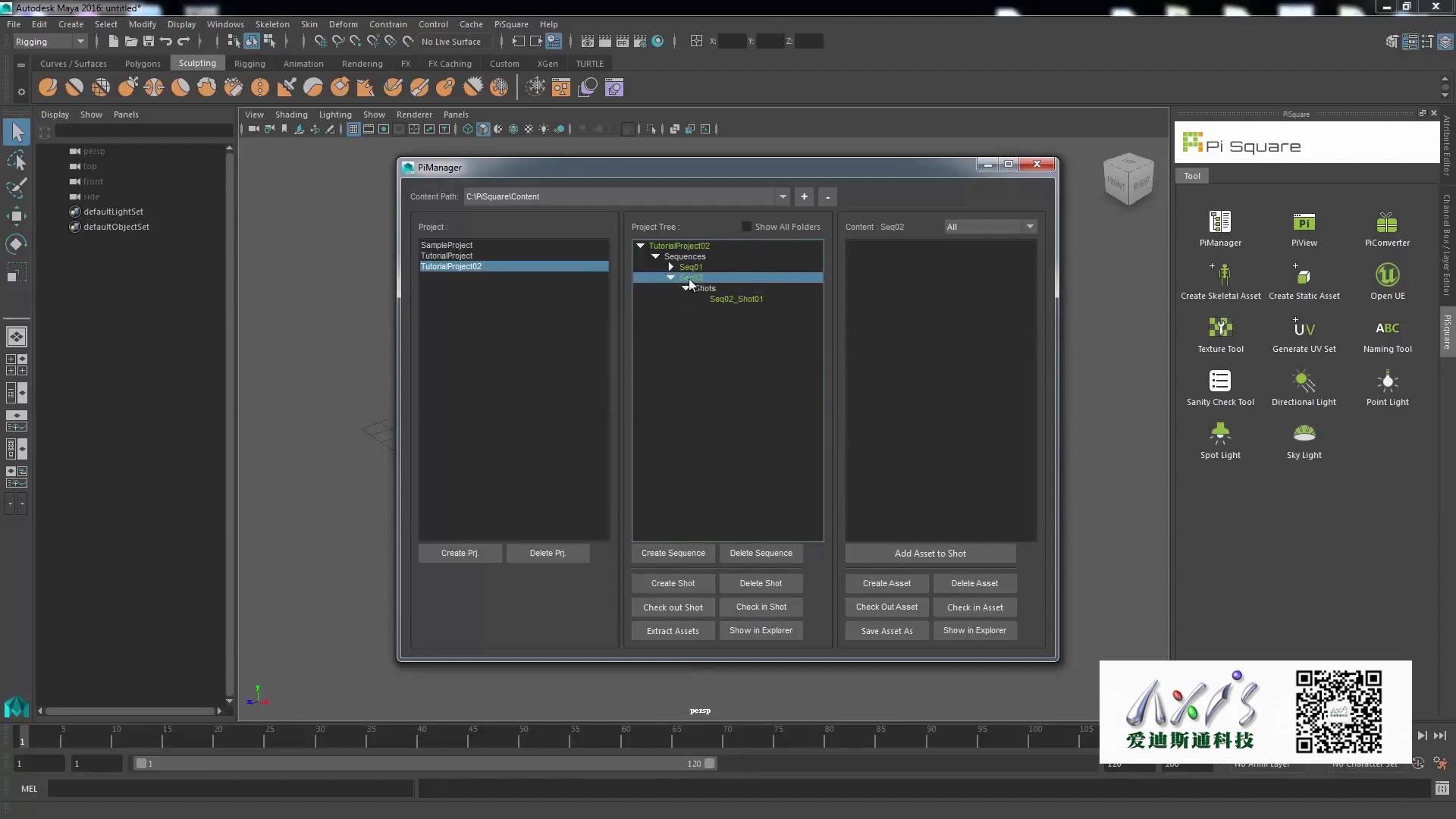Collapse the Sequences tree node
Viewport: 1456px width, 819px height.
(656, 256)
